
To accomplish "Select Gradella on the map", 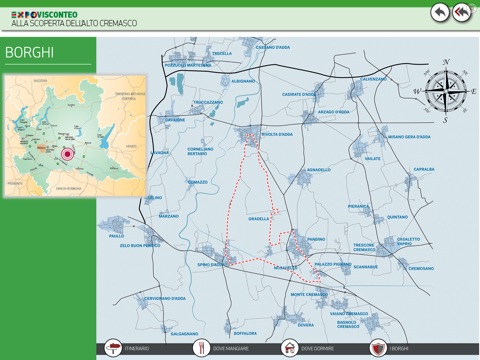I will 259,219.
